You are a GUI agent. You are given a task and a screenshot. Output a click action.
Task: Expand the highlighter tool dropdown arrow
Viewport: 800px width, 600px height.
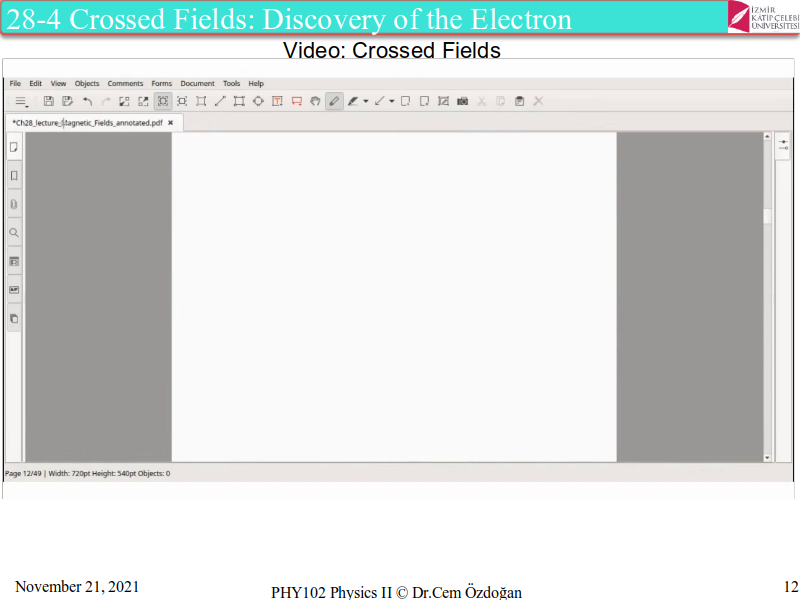click(x=366, y=101)
